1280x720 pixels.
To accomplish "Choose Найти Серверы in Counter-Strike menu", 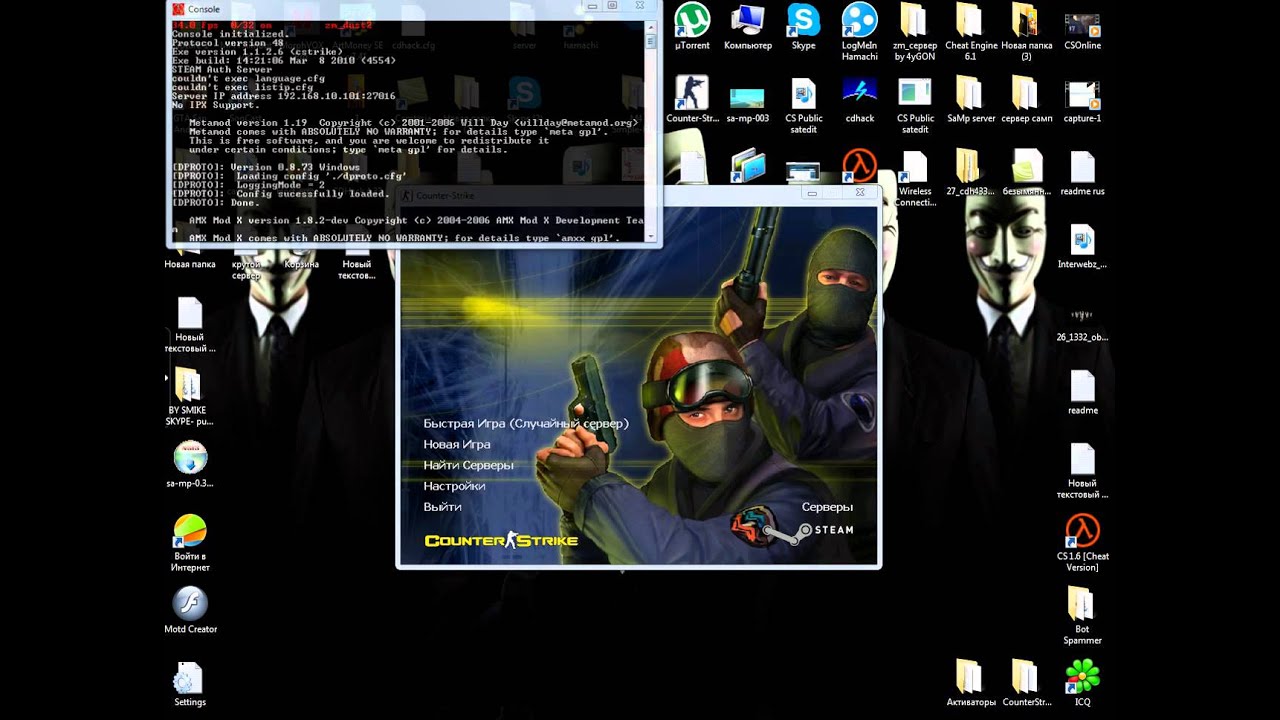I will point(468,465).
